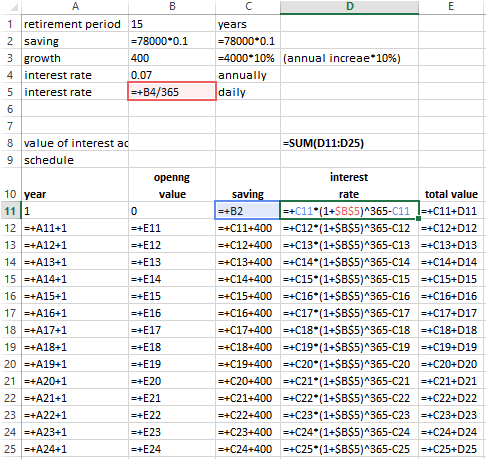Click cell =+C11+400
Viewport: 487px width, 460px height.
[x=248, y=228]
